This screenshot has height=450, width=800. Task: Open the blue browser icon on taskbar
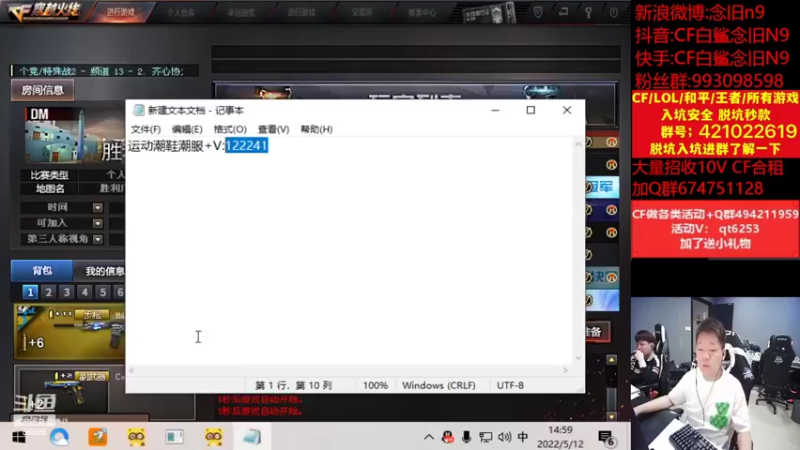coord(59,437)
